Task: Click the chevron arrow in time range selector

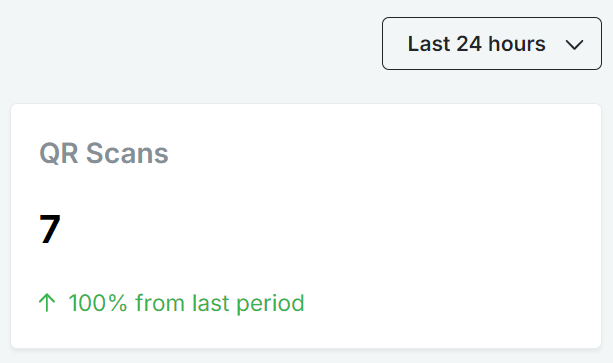Action: coord(574,45)
